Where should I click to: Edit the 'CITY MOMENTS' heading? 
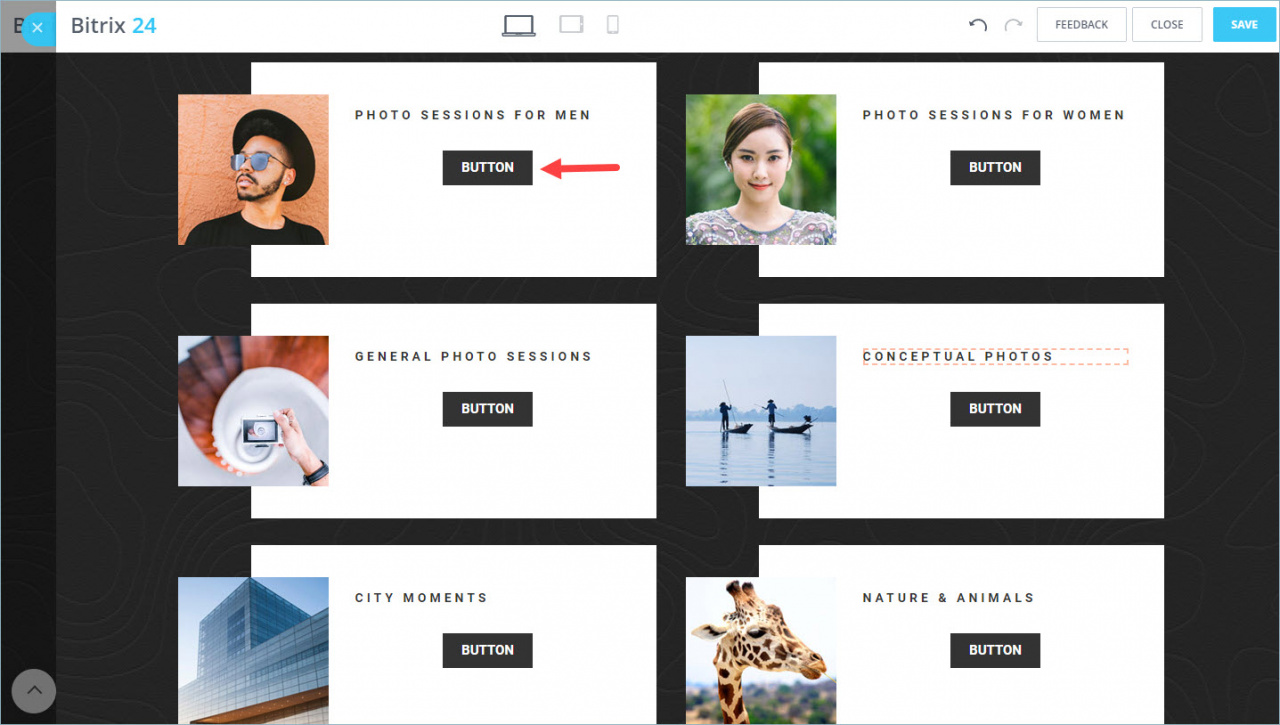(x=421, y=598)
